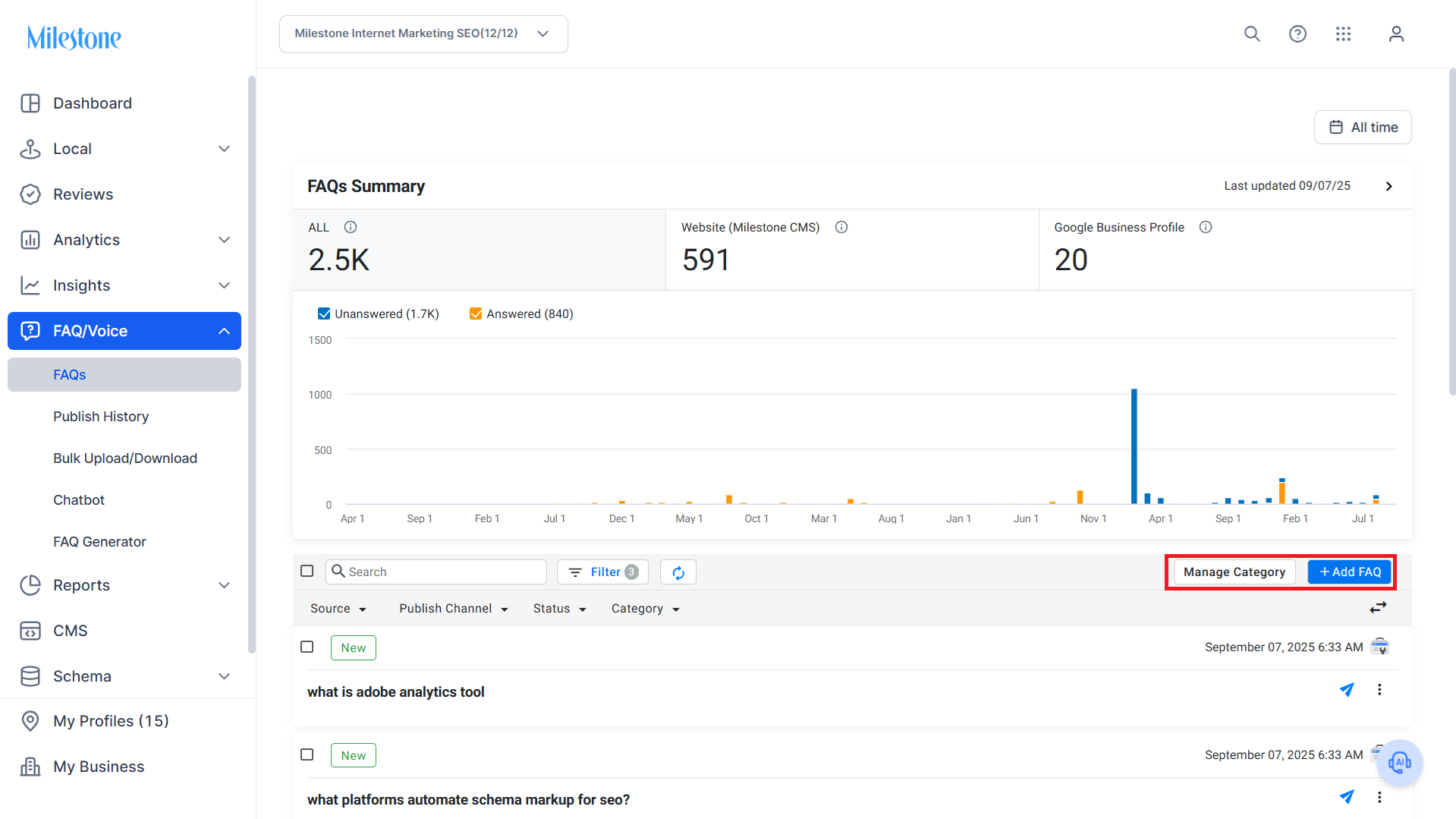Click the swap arrows icon in filter row
The image size is (1456, 819).
[1378, 608]
